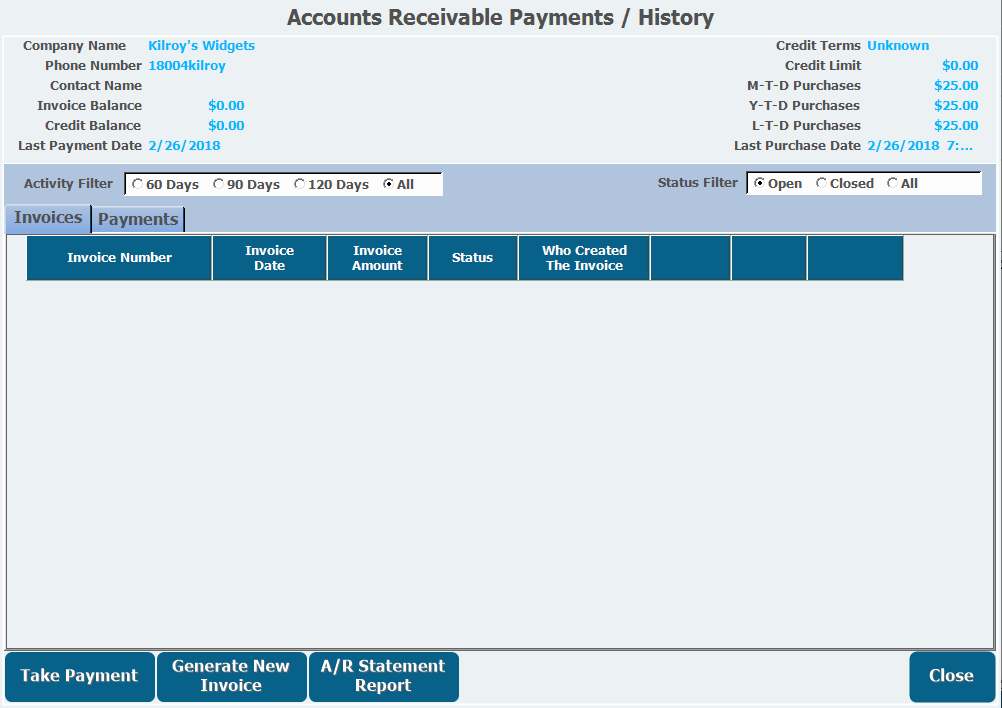The width and height of the screenshot is (1002, 708).
Task: Click Who Created The Invoice header
Action: (x=584, y=258)
